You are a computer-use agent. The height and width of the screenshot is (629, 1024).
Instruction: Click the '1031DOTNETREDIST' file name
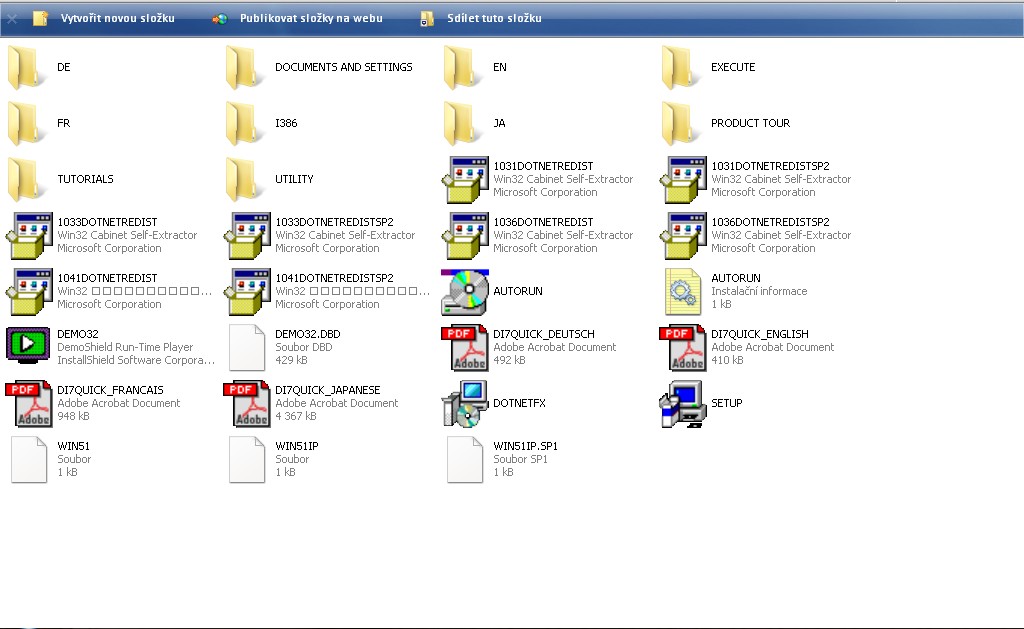coord(543,167)
